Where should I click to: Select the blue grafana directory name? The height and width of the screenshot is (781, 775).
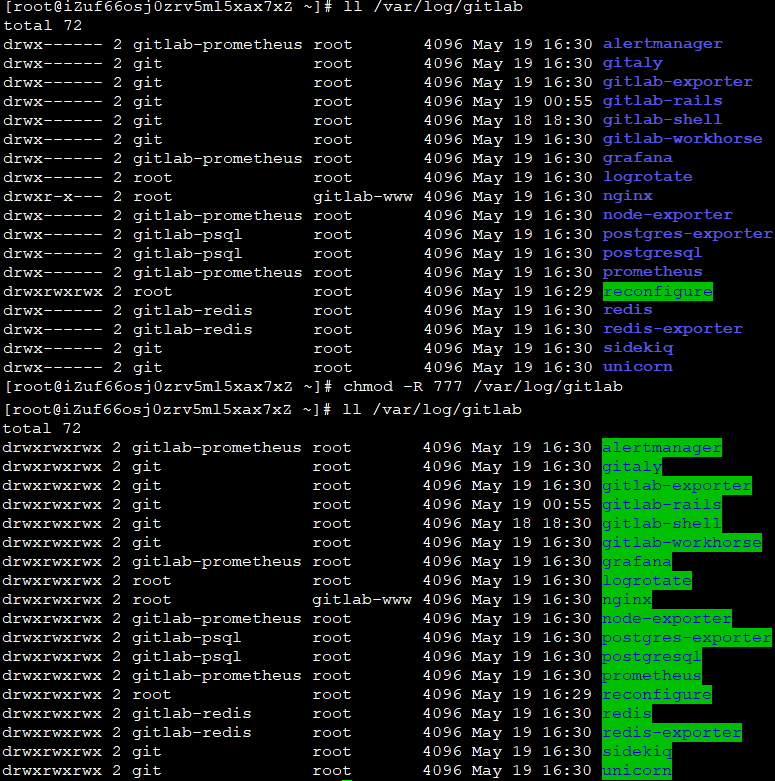click(x=638, y=158)
